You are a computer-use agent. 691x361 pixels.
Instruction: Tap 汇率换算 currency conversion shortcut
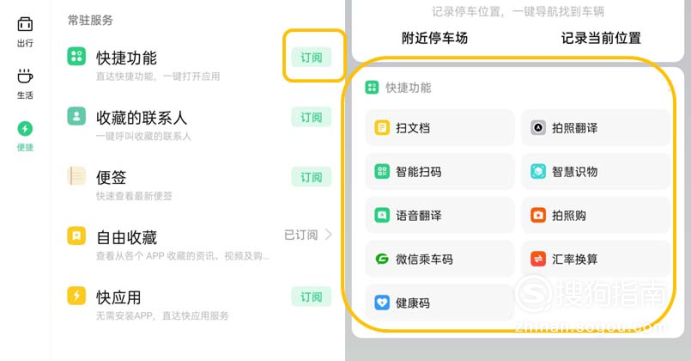[x=596, y=259]
